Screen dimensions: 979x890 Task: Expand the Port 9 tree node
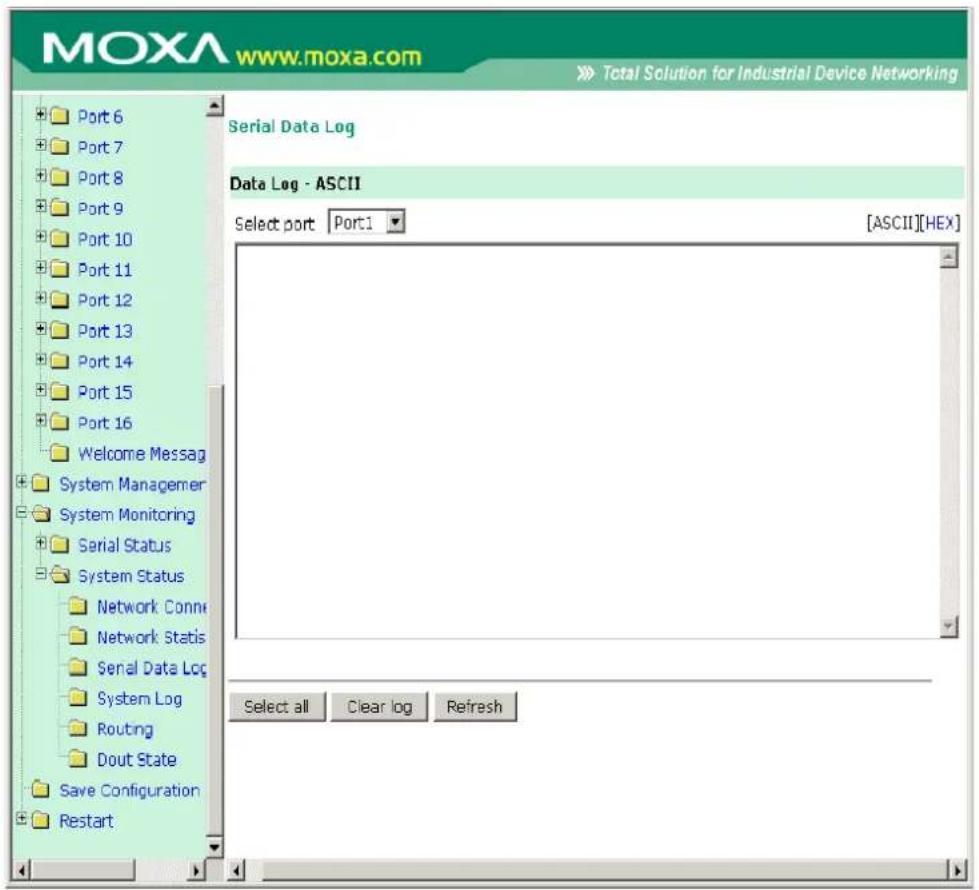tap(41, 206)
